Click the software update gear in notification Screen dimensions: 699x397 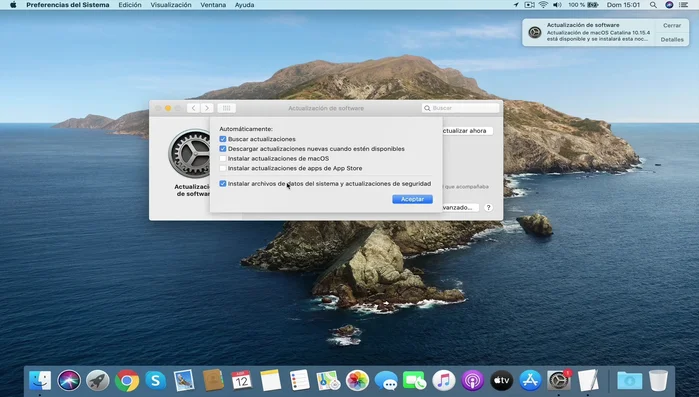535,32
